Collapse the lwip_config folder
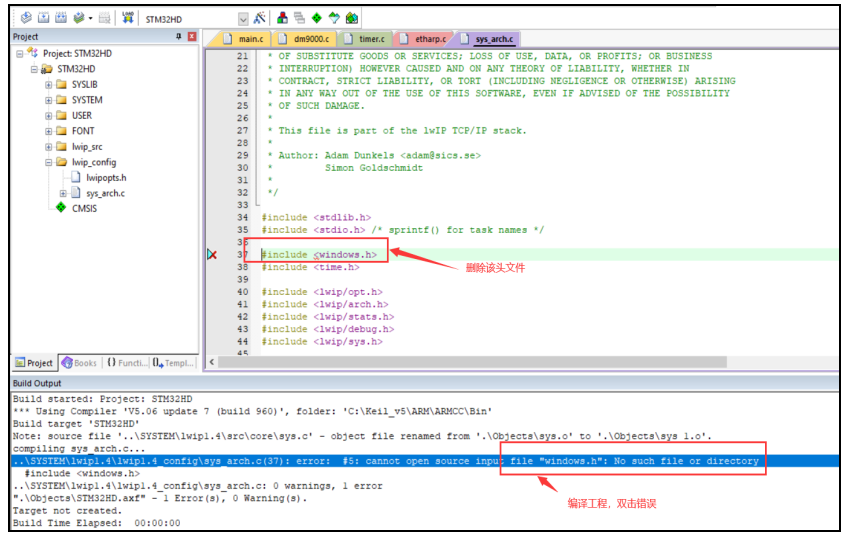The width and height of the screenshot is (852, 535). click(x=48, y=162)
